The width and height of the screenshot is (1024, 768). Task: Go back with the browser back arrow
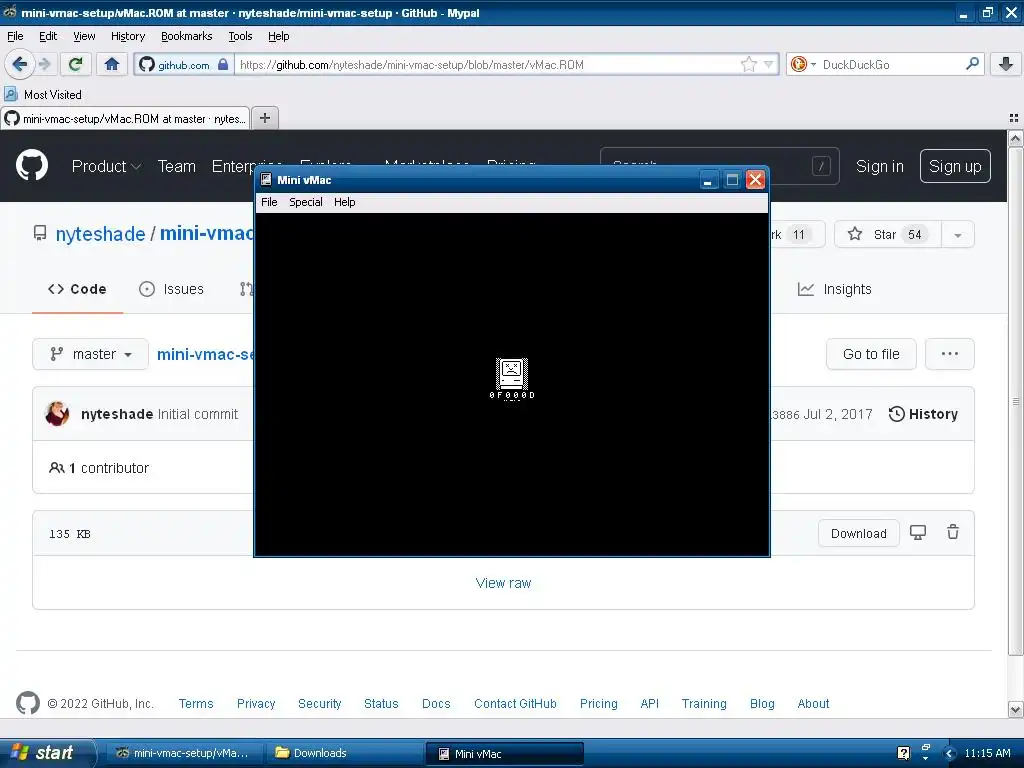(x=19, y=64)
